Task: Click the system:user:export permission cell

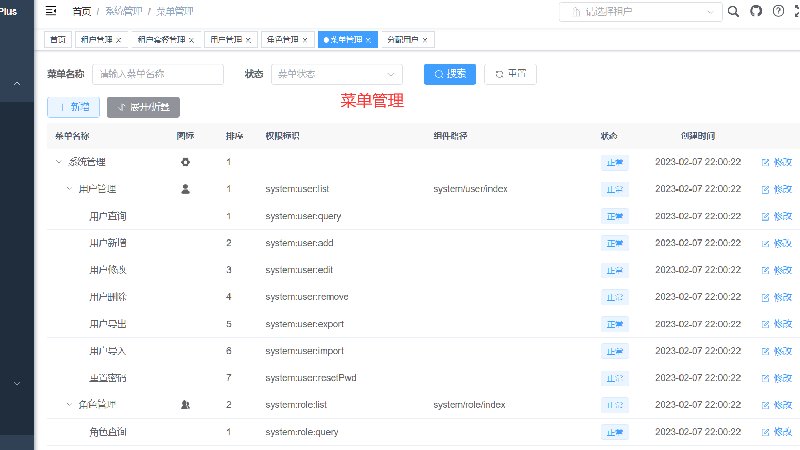Action: tap(305, 324)
